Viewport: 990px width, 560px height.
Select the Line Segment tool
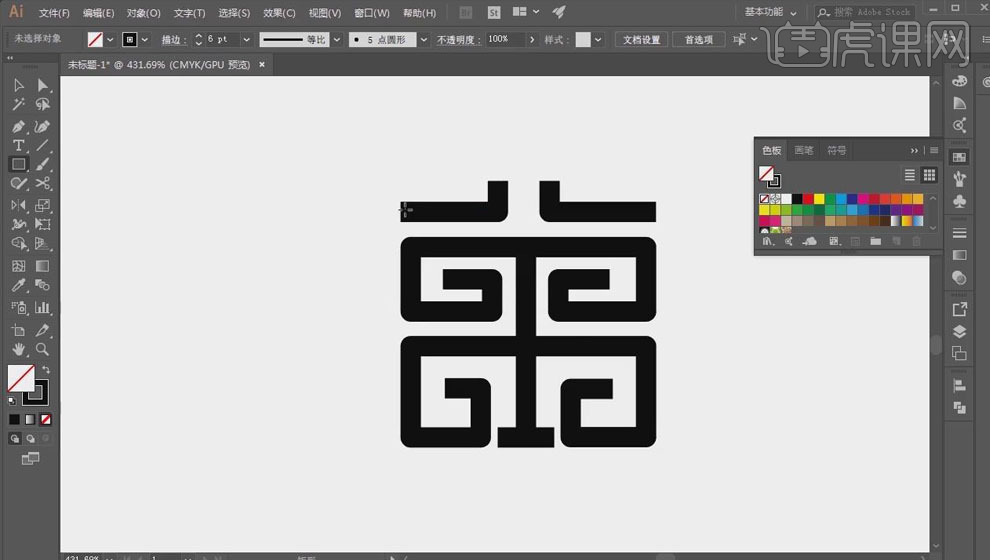click(x=42, y=145)
